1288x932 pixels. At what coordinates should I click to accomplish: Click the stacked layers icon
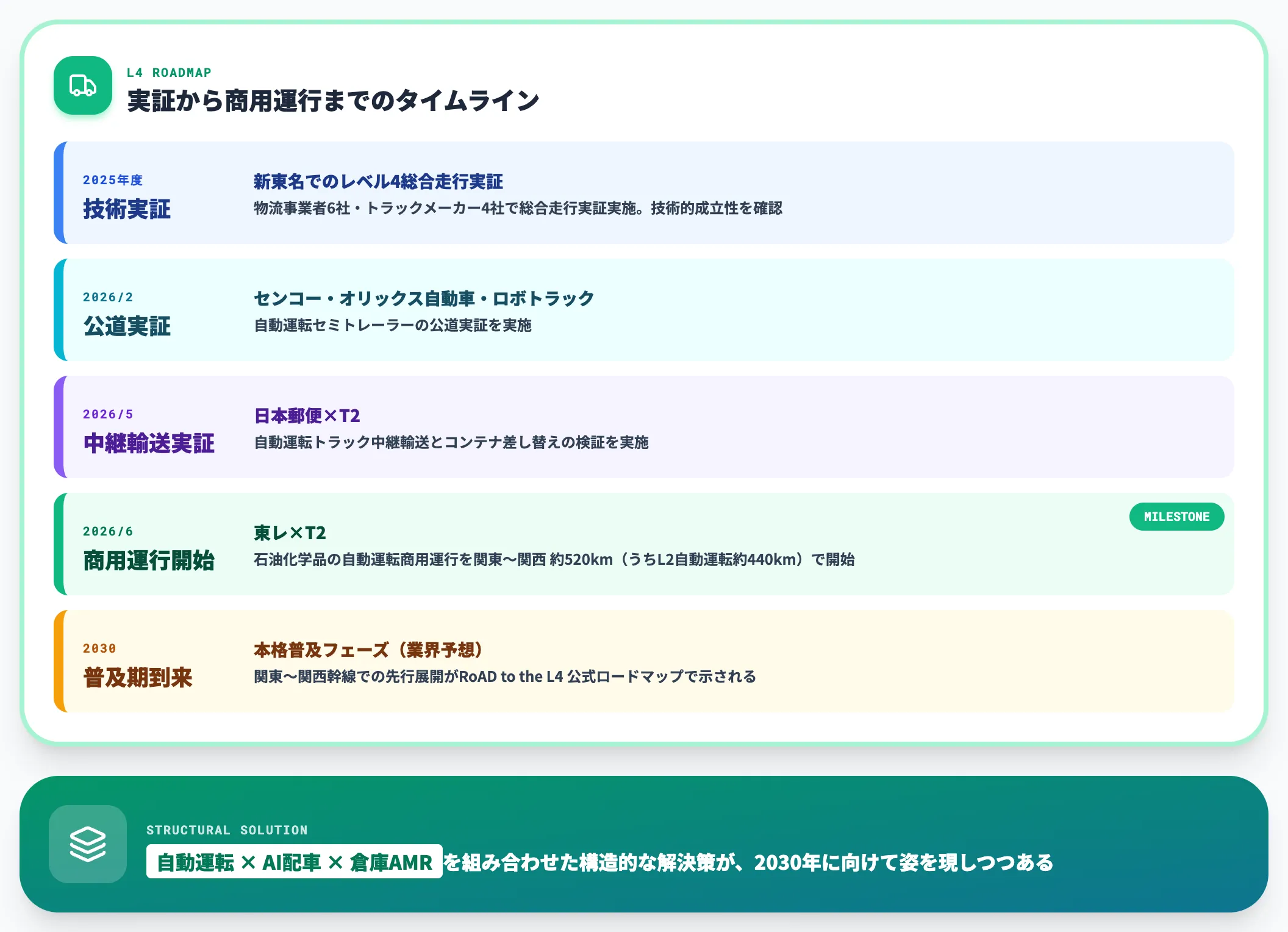pyautogui.click(x=88, y=844)
